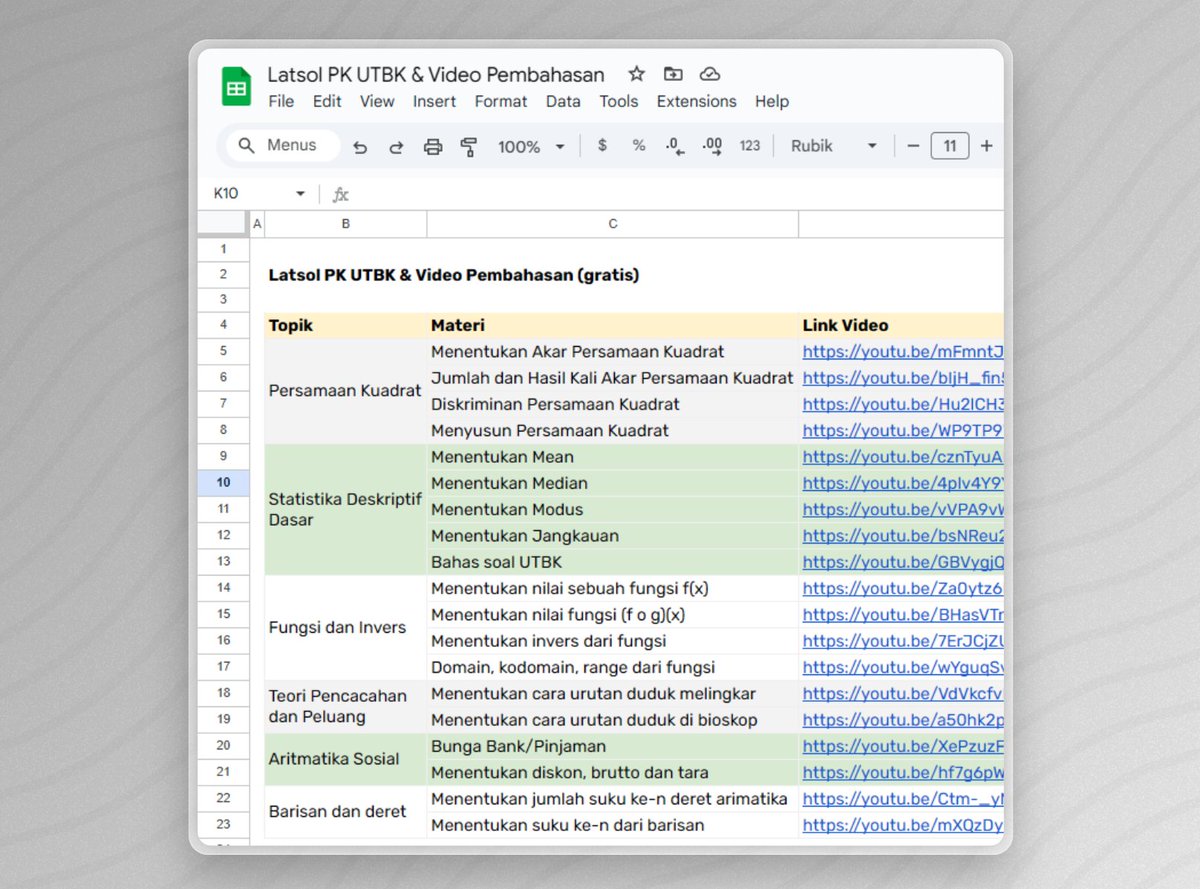Open the Format menu
1200x889 pixels.
tap(501, 101)
